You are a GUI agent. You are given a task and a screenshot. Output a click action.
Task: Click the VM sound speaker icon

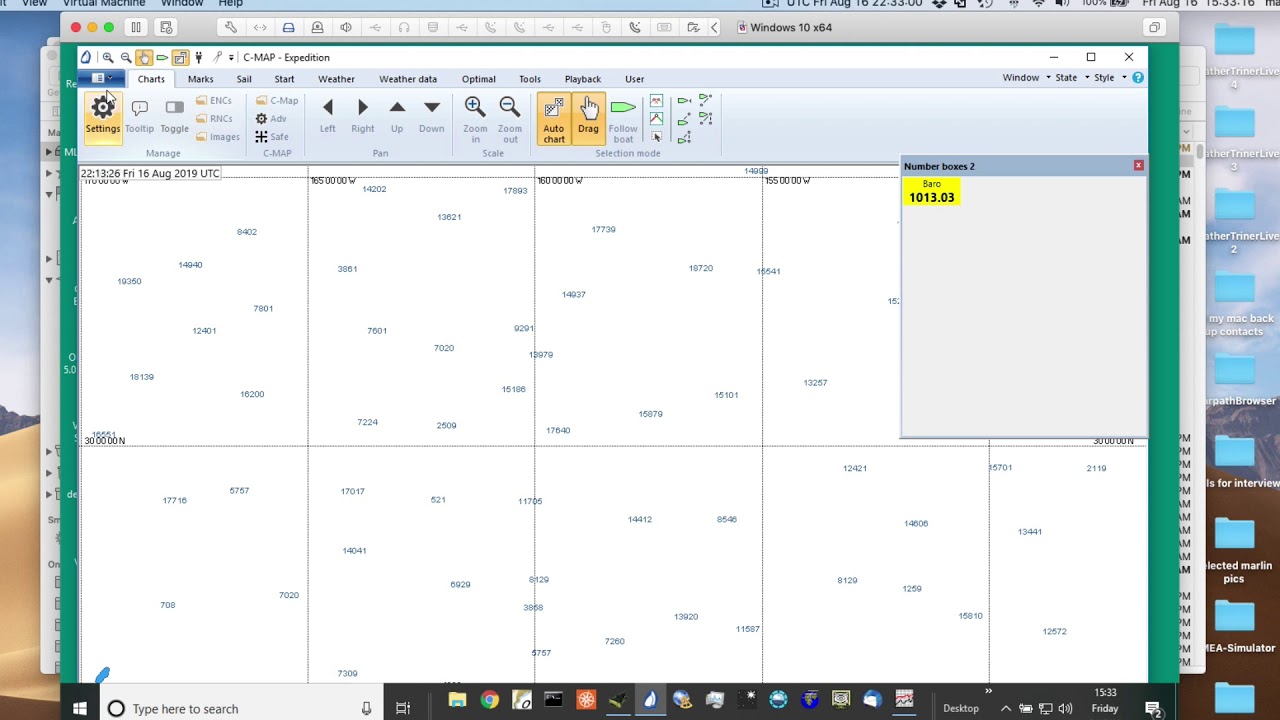point(346,27)
